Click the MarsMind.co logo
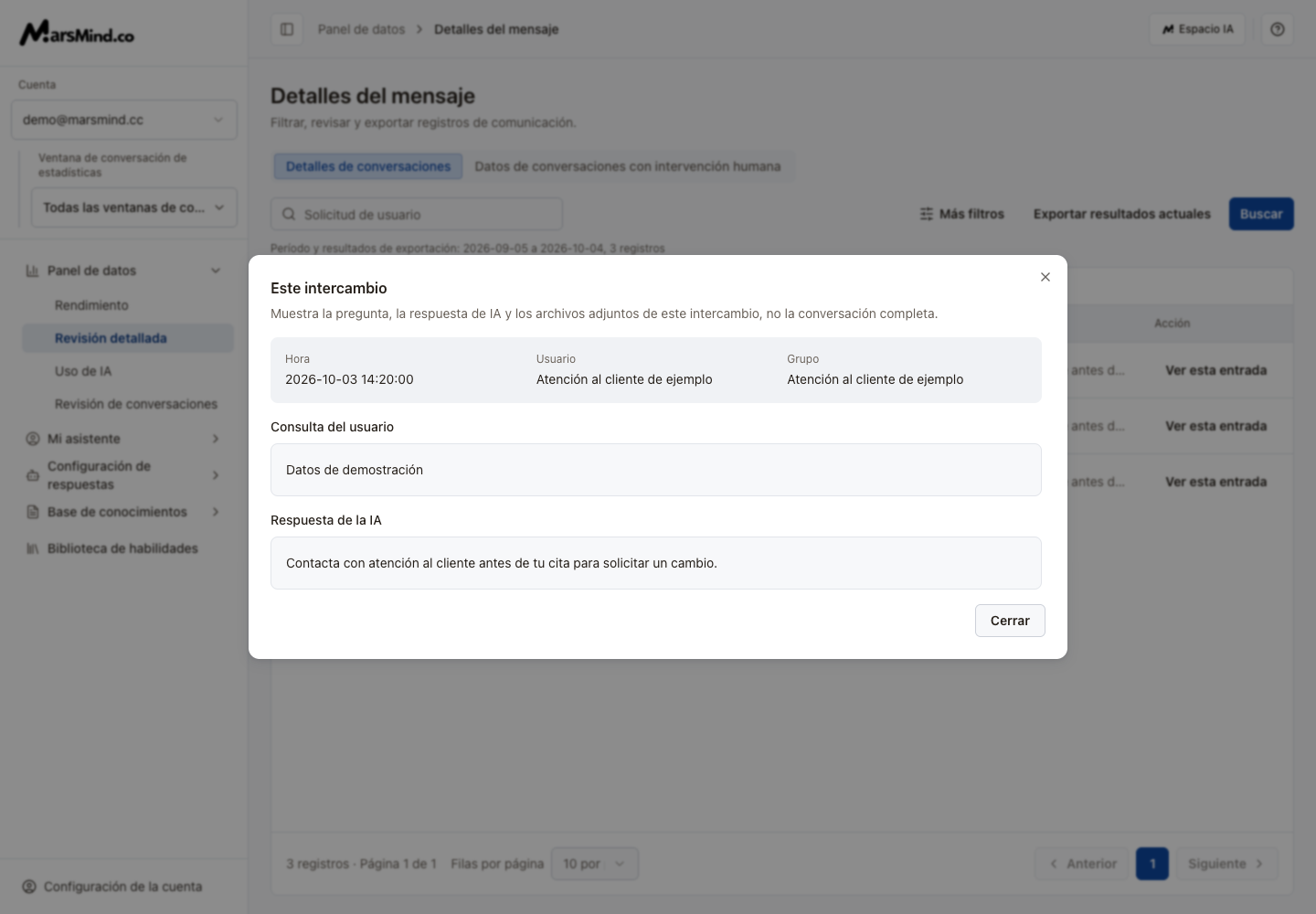The height and width of the screenshot is (914, 1316). (x=77, y=34)
